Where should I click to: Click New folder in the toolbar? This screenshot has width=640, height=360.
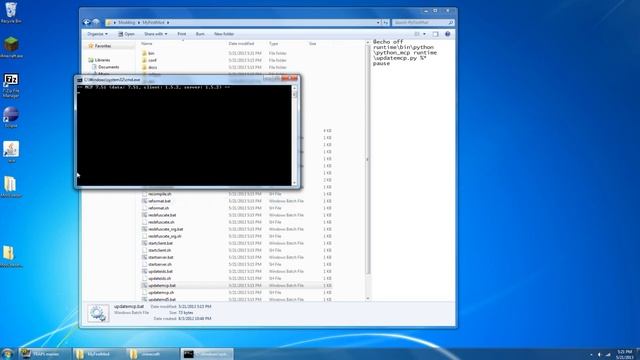pos(224,34)
